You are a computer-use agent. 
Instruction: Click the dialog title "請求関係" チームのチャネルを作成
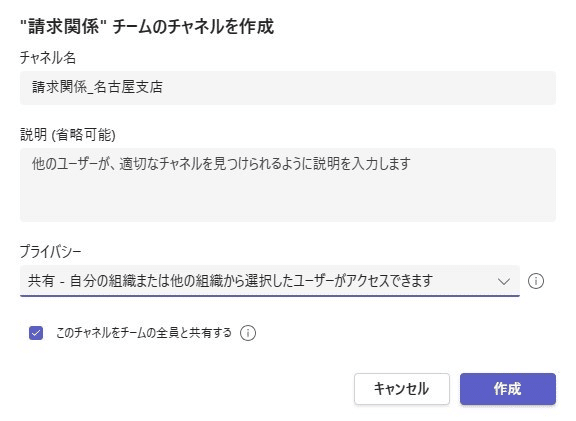[x=147, y=27]
